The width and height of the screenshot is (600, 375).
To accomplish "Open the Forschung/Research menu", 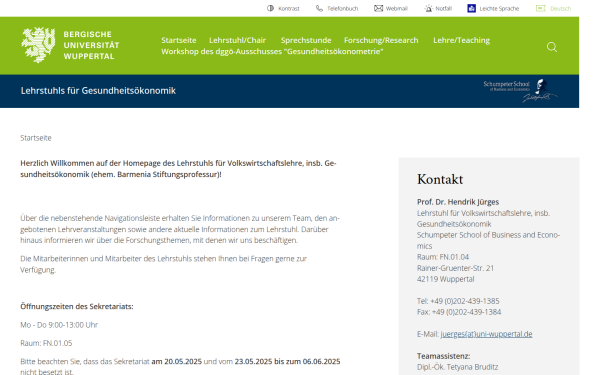I will (381, 40).
